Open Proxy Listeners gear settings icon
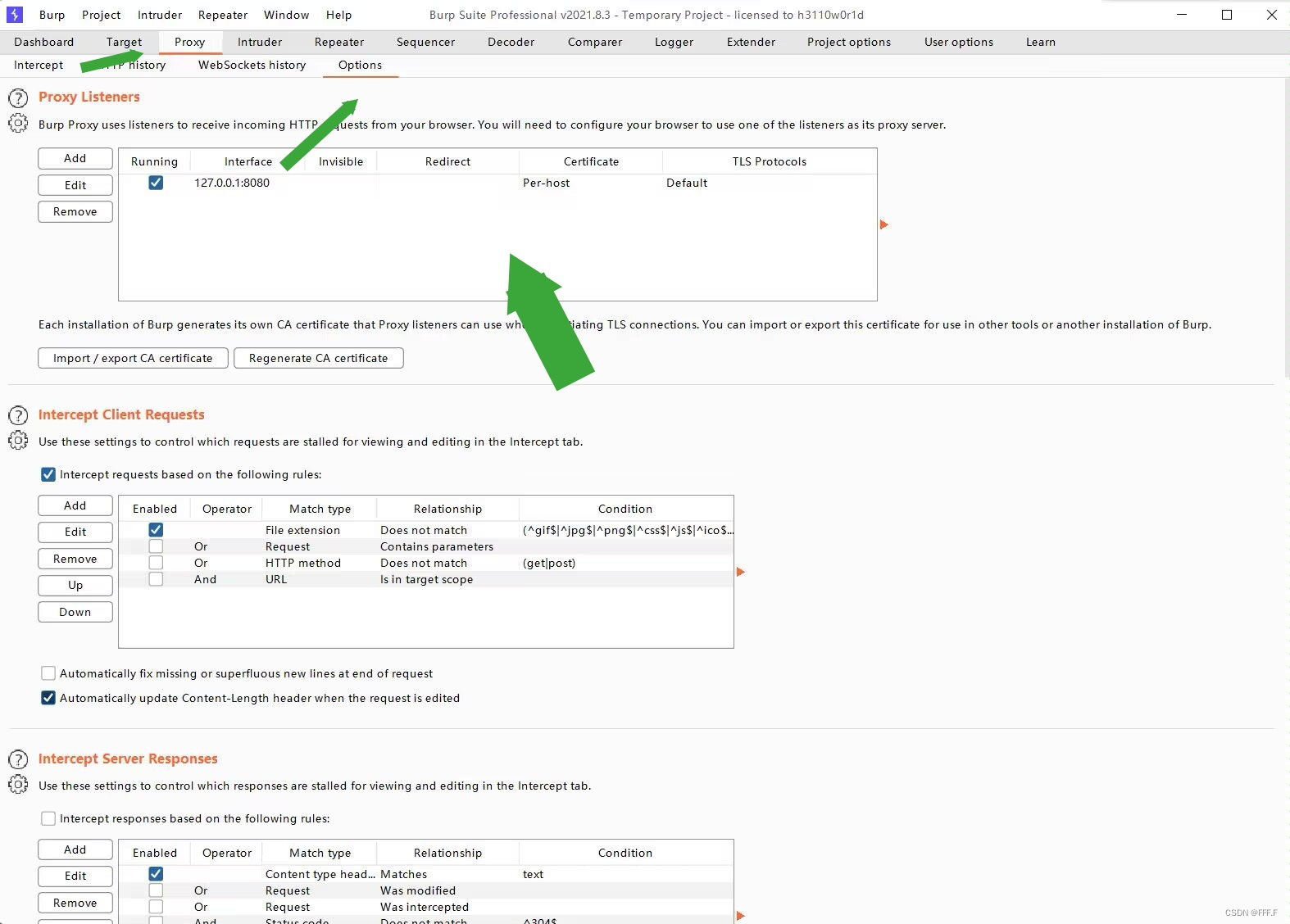The width and height of the screenshot is (1290, 924). [x=18, y=124]
